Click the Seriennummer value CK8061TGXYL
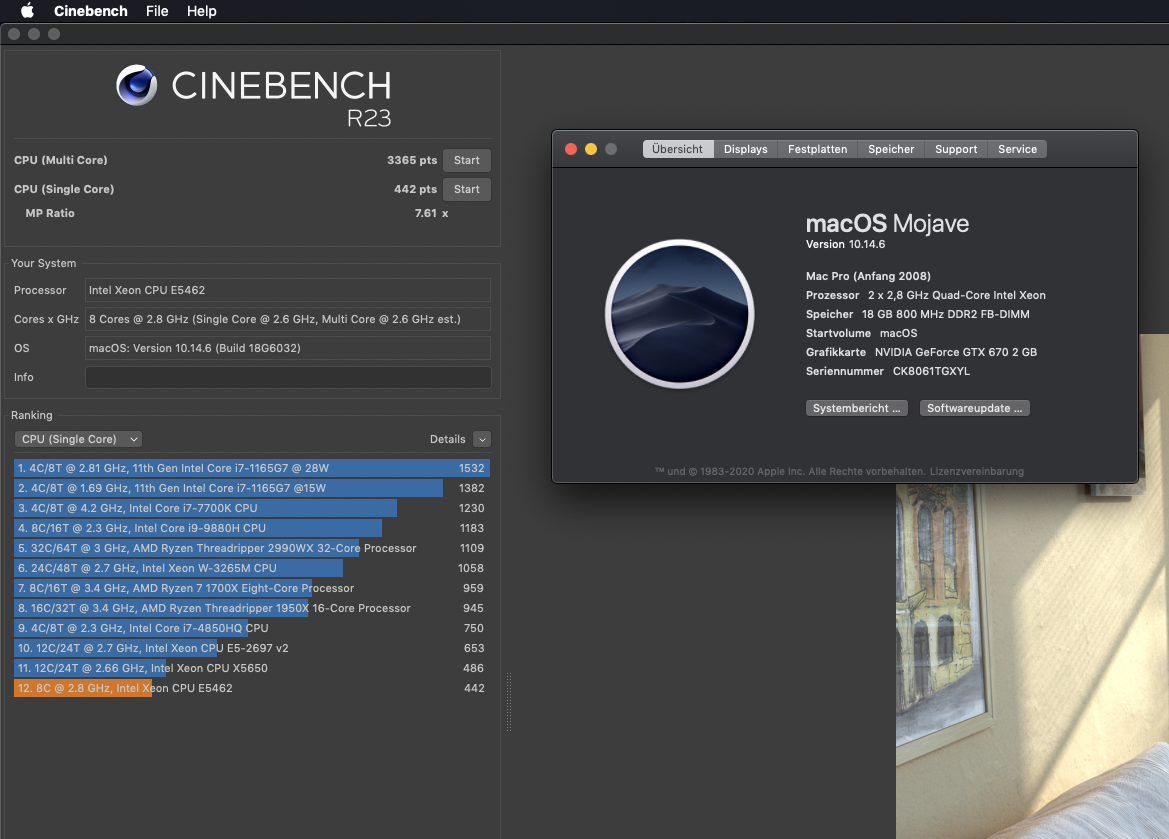The height and width of the screenshot is (839, 1169). tap(931, 371)
